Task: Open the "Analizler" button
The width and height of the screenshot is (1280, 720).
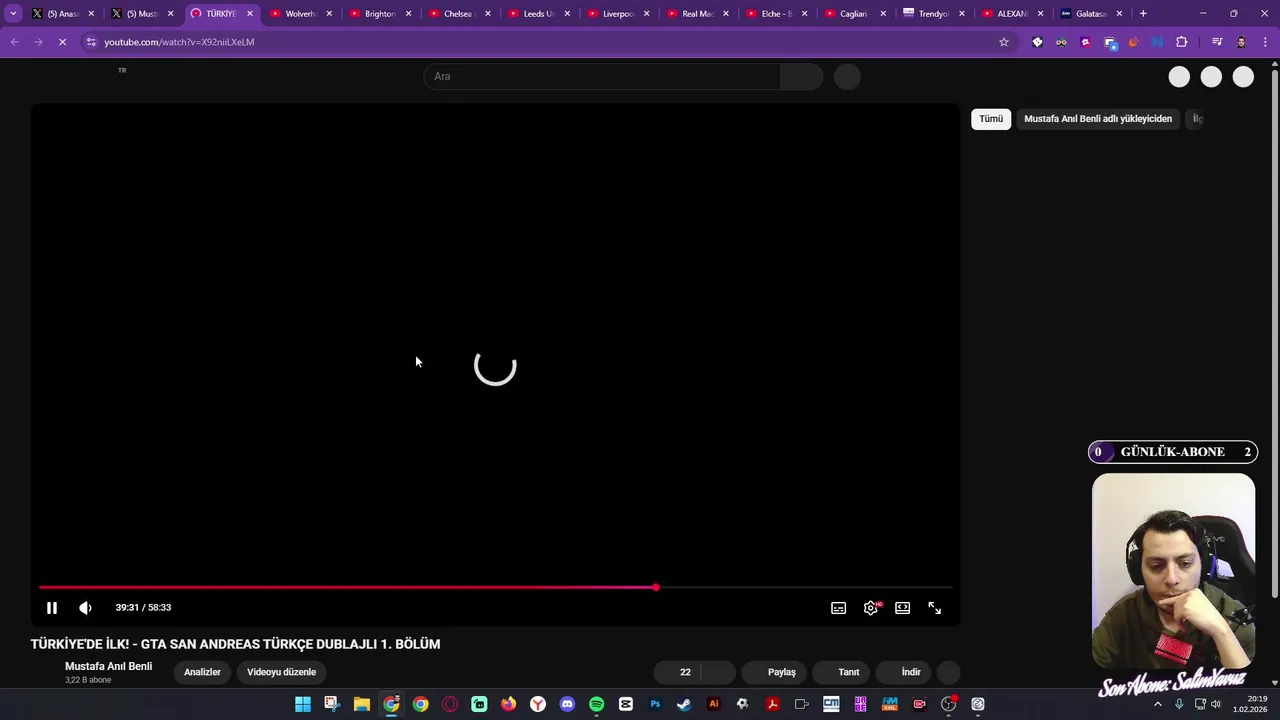Action: click(x=202, y=672)
